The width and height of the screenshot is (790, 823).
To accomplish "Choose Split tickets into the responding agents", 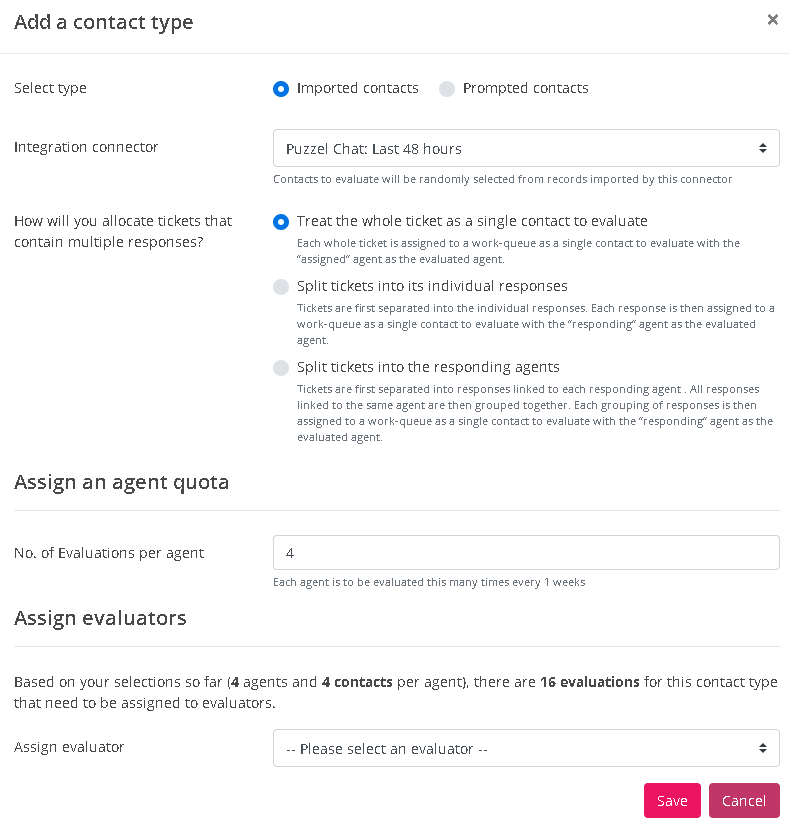I will click(281, 368).
